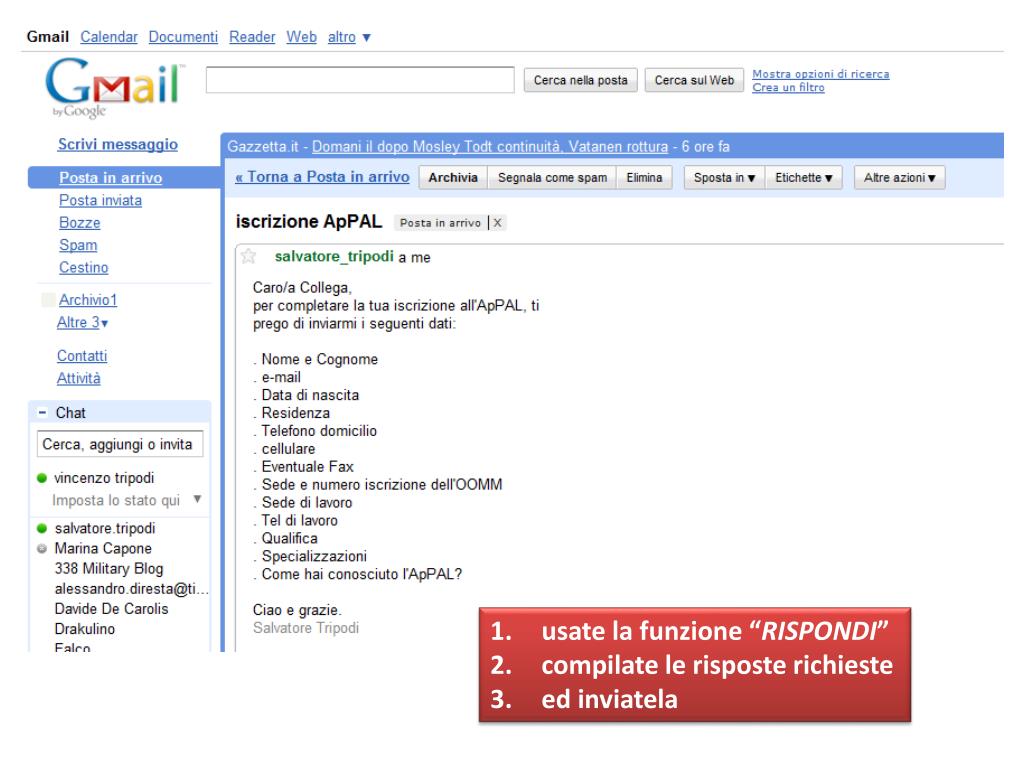Open the Gazzetta.it Mosley Todt headline link
Screen dimensions: 1024x768
click(x=490, y=147)
